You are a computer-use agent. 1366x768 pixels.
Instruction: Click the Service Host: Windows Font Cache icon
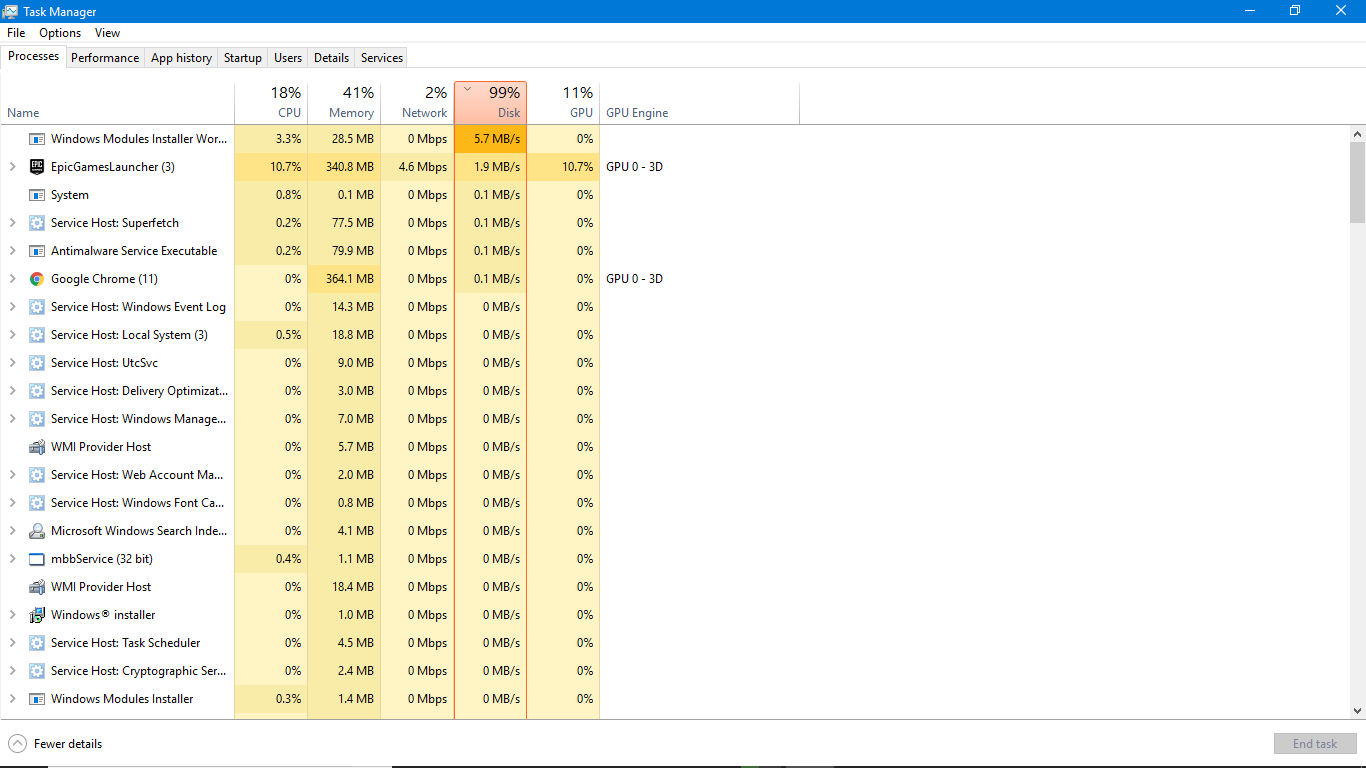[37, 503]
